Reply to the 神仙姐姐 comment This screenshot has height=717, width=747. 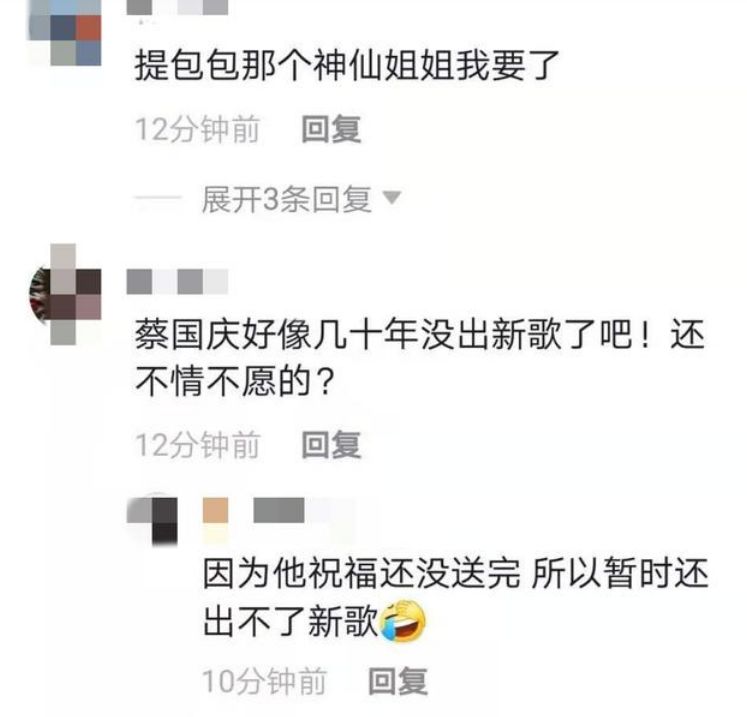tap(331, 129)
